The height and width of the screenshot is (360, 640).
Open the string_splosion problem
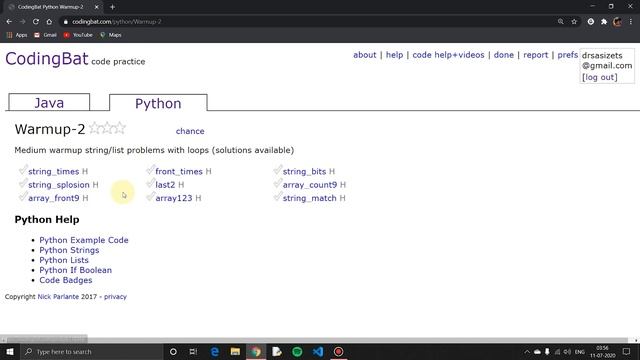(x=59, y=185)
